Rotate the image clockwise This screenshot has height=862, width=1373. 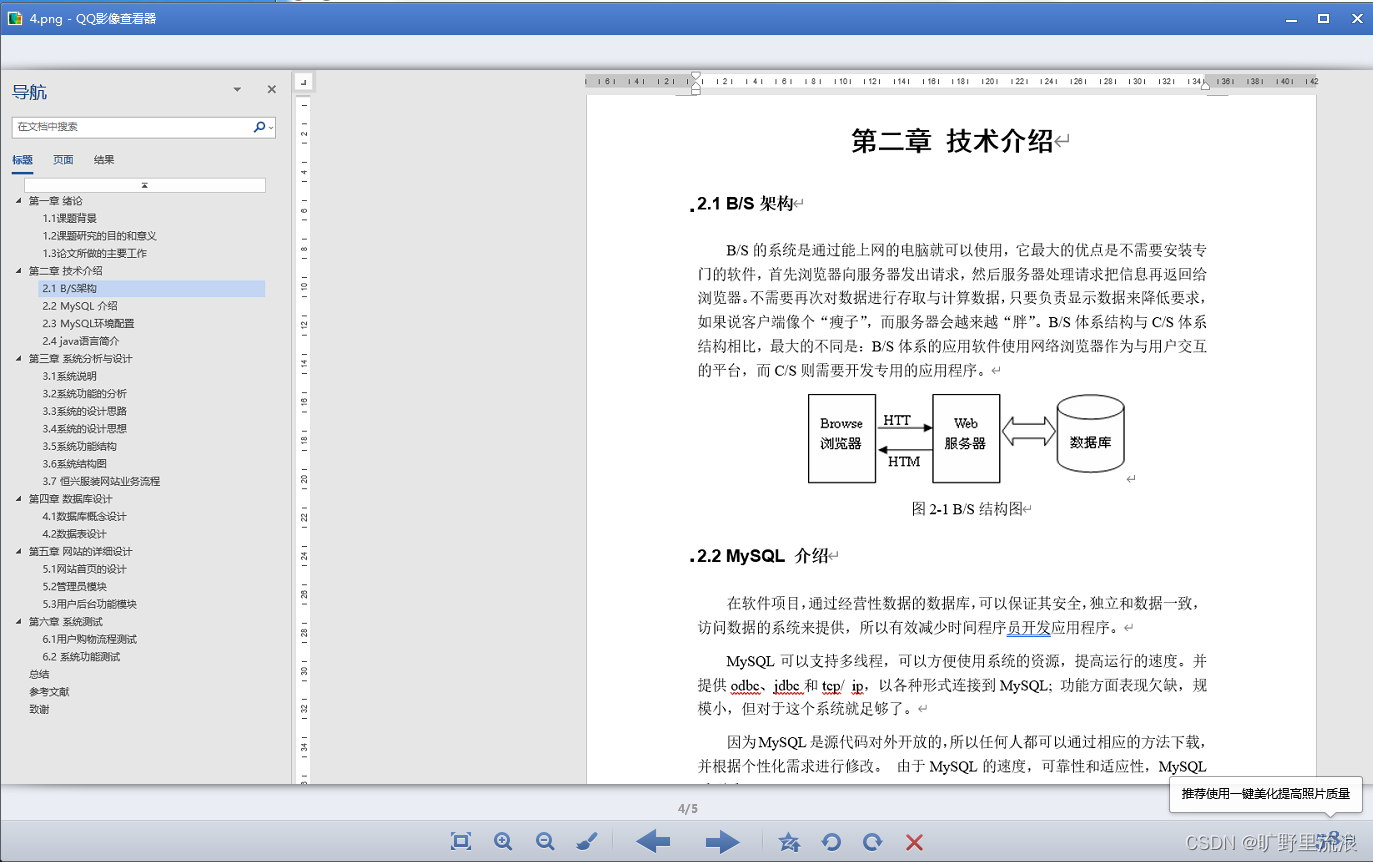coord(871,841)
